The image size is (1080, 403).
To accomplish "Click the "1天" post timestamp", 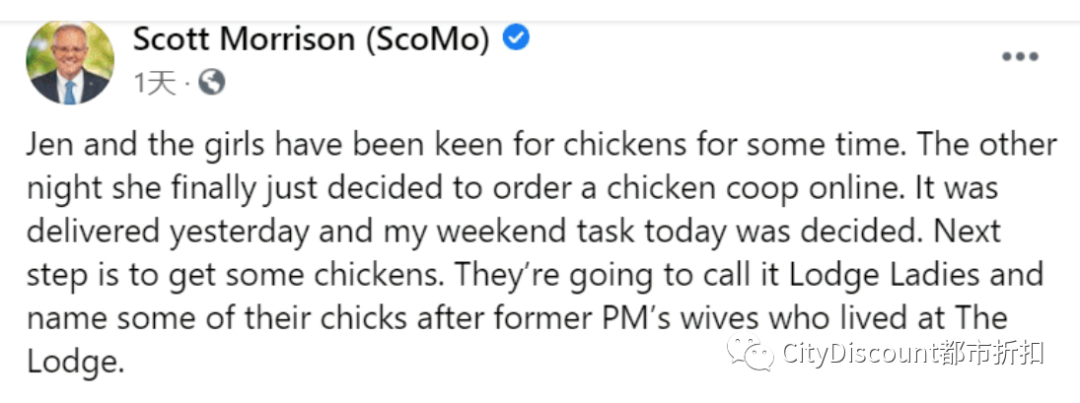I will (155, 84).
